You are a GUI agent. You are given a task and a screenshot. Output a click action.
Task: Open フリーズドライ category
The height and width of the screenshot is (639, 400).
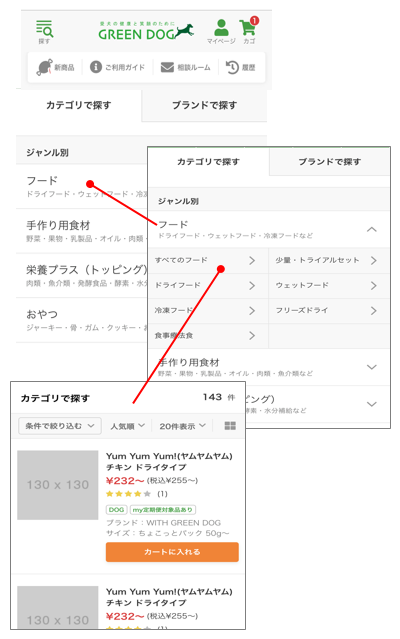tap(329, 311)
